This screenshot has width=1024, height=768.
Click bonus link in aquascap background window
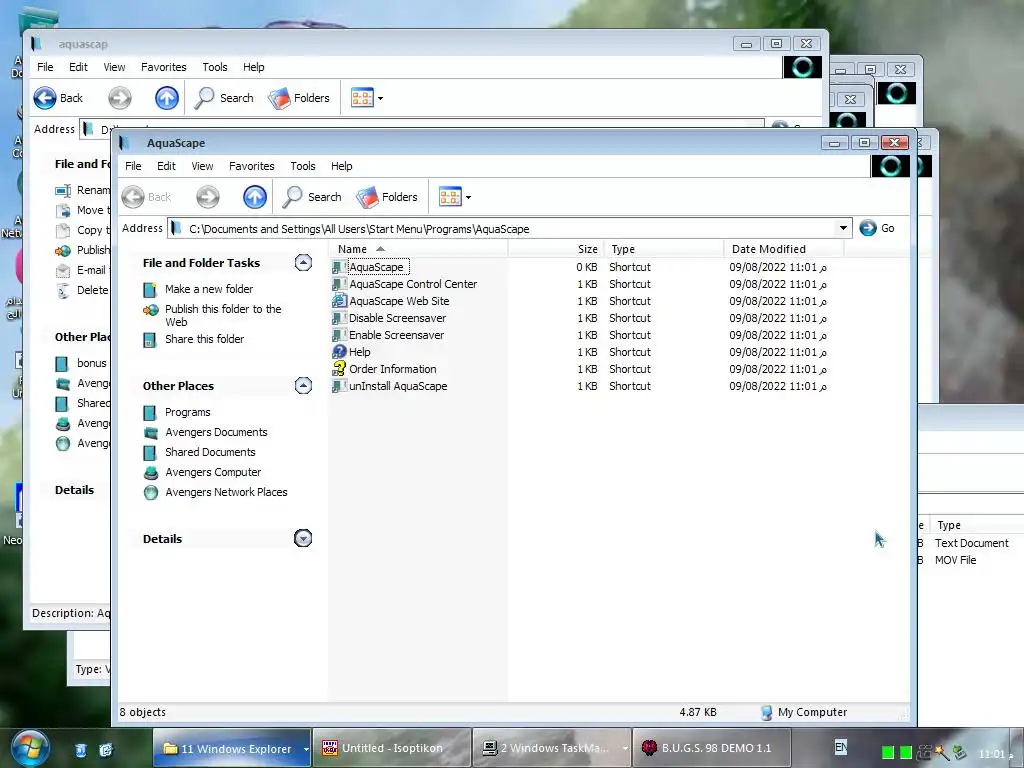pyautogui.click(x=91, y=363)
